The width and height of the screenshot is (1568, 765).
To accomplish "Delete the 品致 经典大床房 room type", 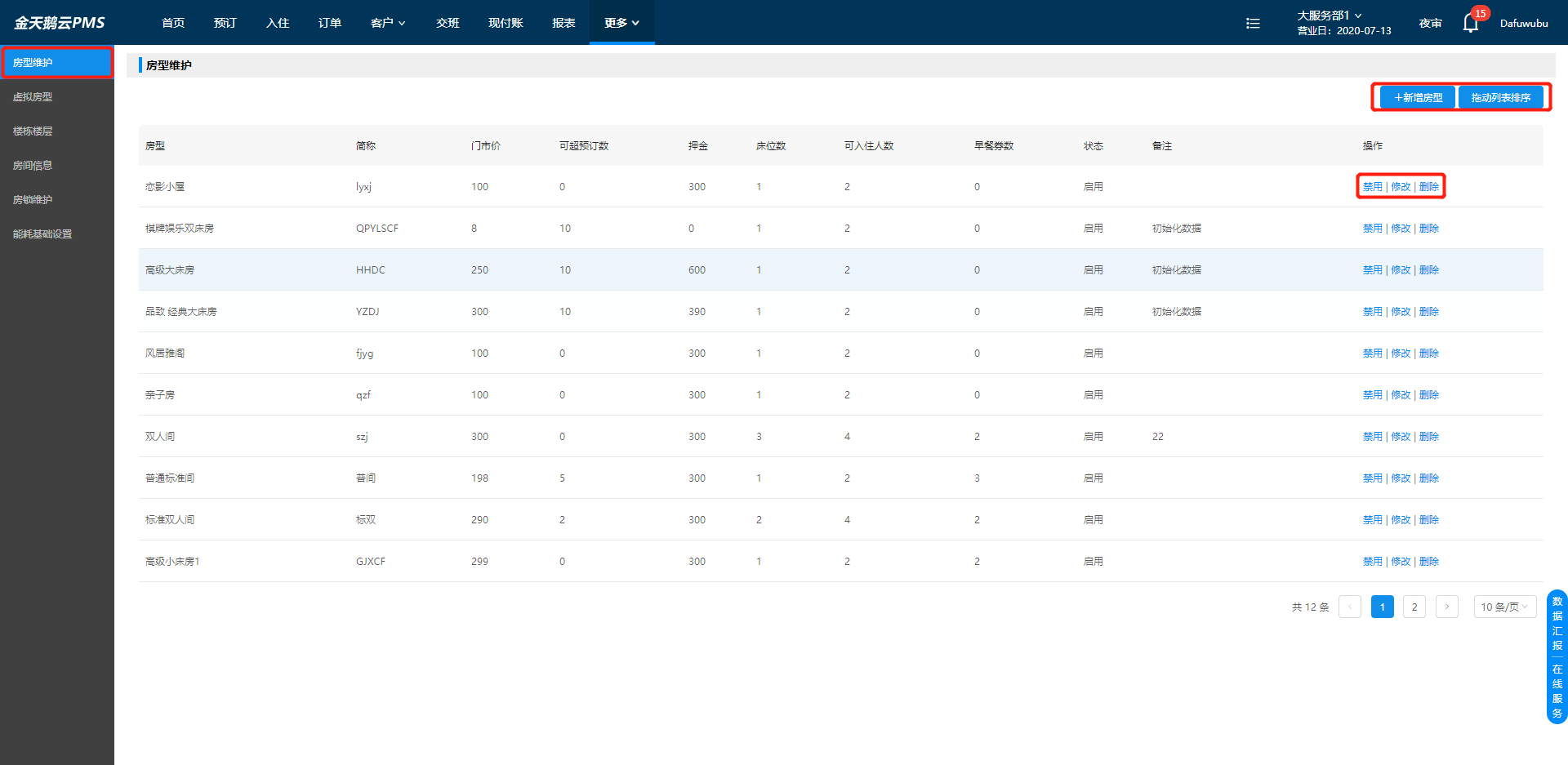I will (x=1429, y=312).
